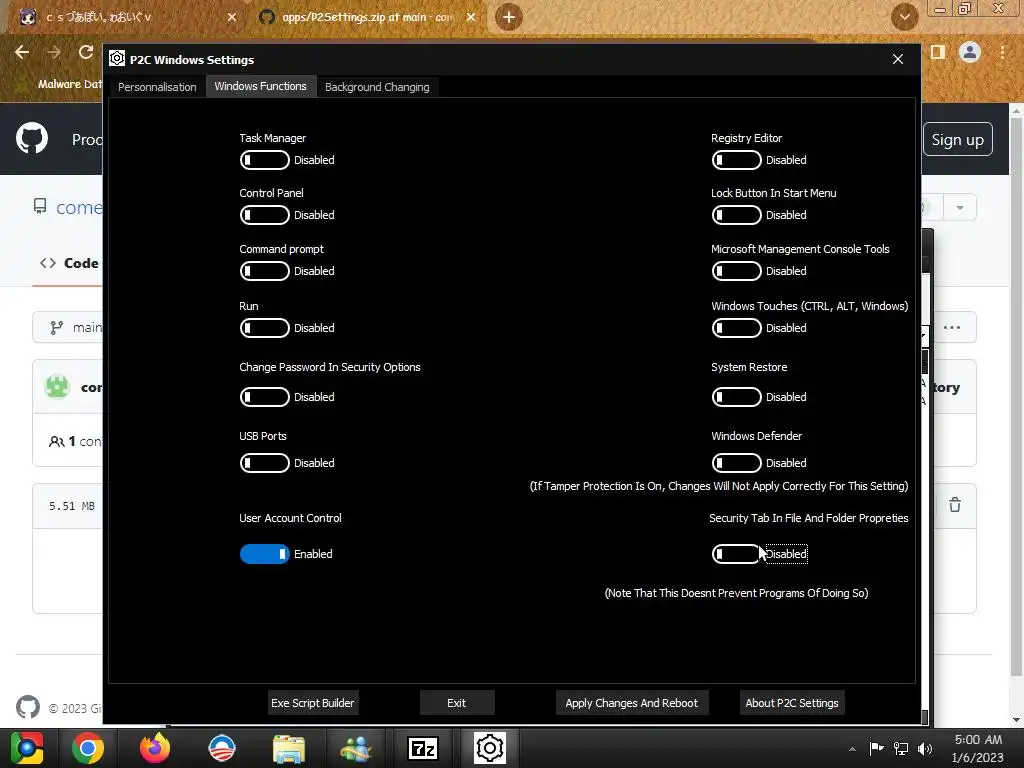Toggle the Control Panel switch
The image size is (1024, 768).
[264, 215]
